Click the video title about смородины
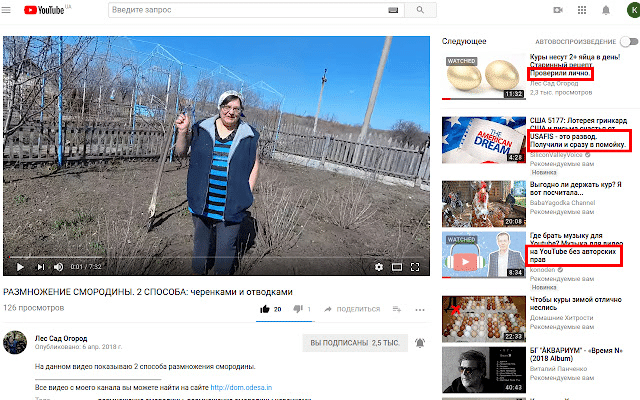This screenshot has width=640, height=400. click(148, 292)
